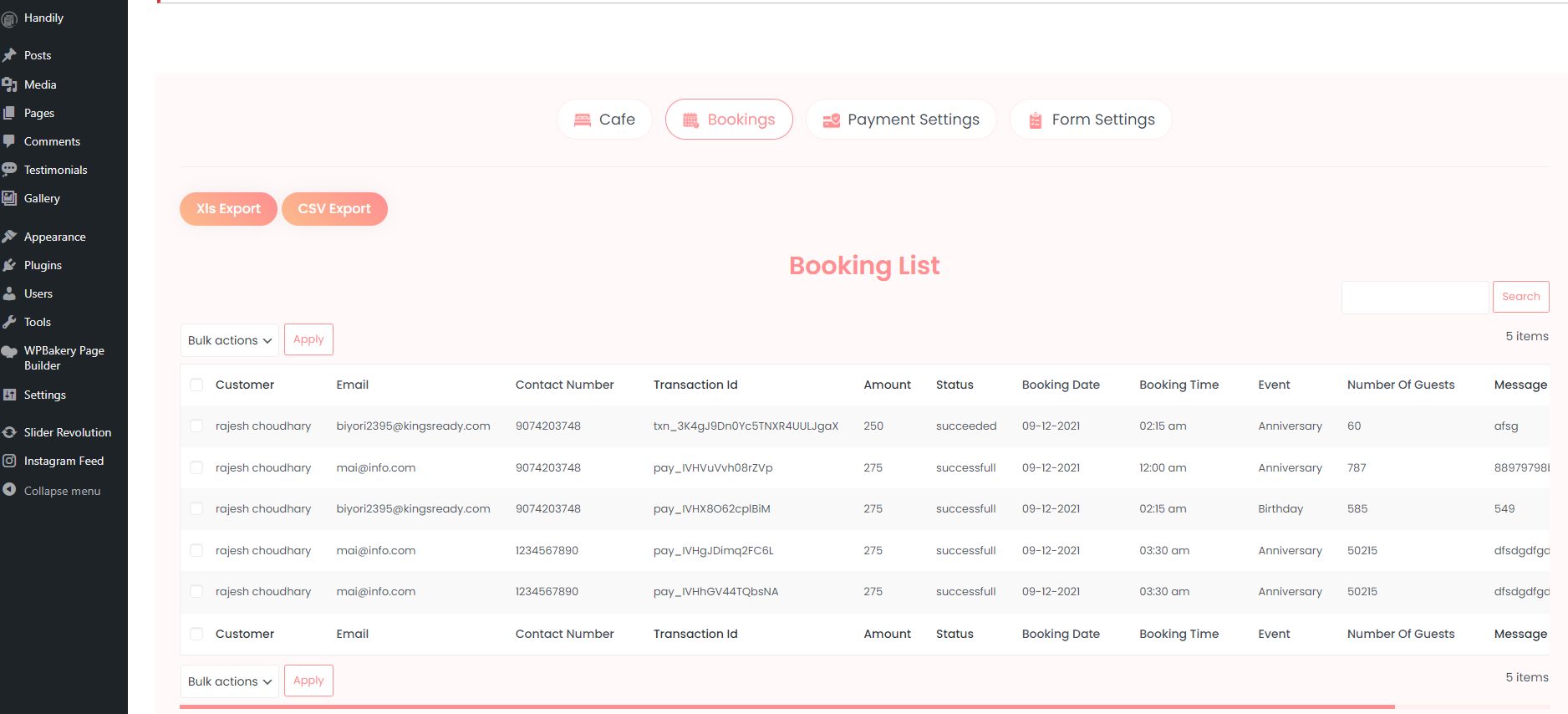
Task: Click the Appearance paintbrush icon
Action: coord(10,237)
